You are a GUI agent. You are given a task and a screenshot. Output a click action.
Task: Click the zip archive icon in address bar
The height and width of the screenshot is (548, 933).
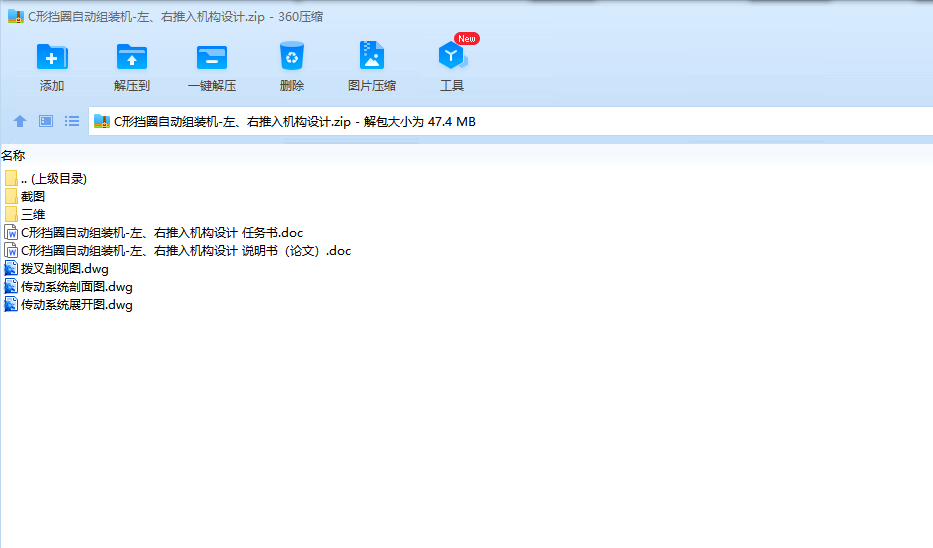[x=102, y=121]
